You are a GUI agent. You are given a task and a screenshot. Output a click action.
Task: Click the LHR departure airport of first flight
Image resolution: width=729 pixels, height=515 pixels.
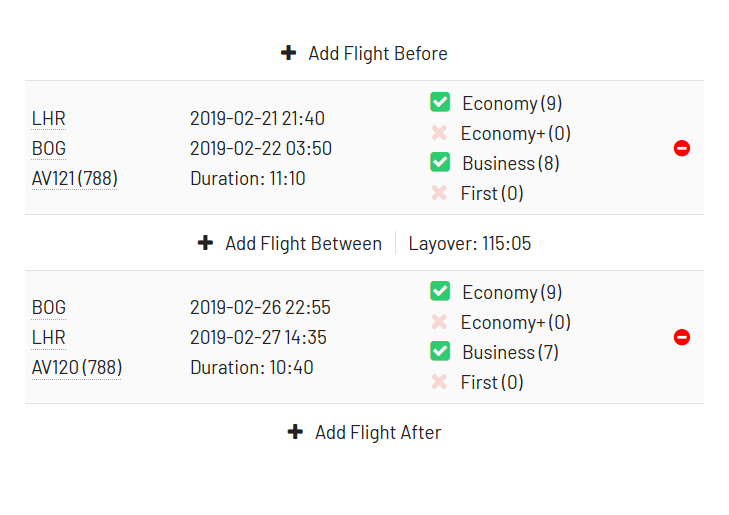pos(48,119)
